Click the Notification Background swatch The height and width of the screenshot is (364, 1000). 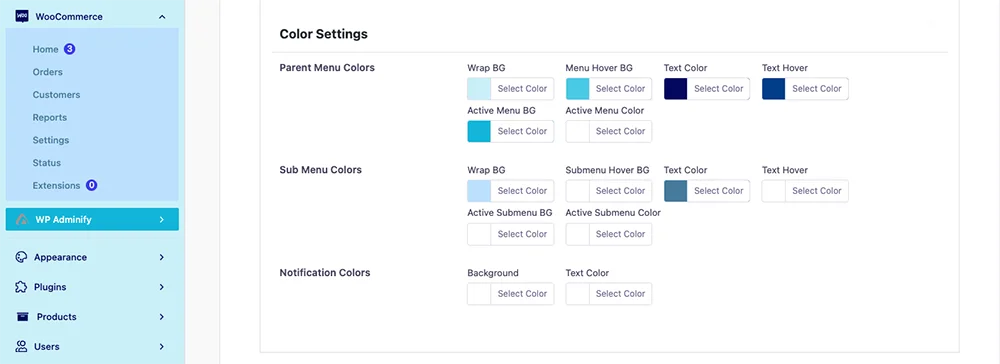point(479,294)
